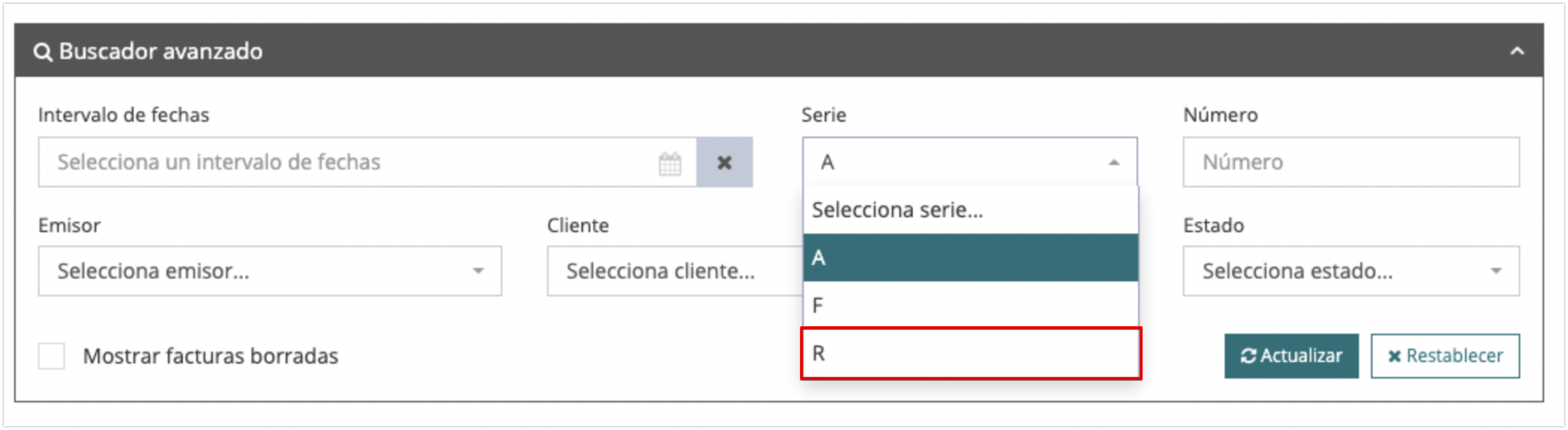Select the 'Selecciona serie...' option
Viewport: 1568px width, 430px height.
[x=970, y=210]
